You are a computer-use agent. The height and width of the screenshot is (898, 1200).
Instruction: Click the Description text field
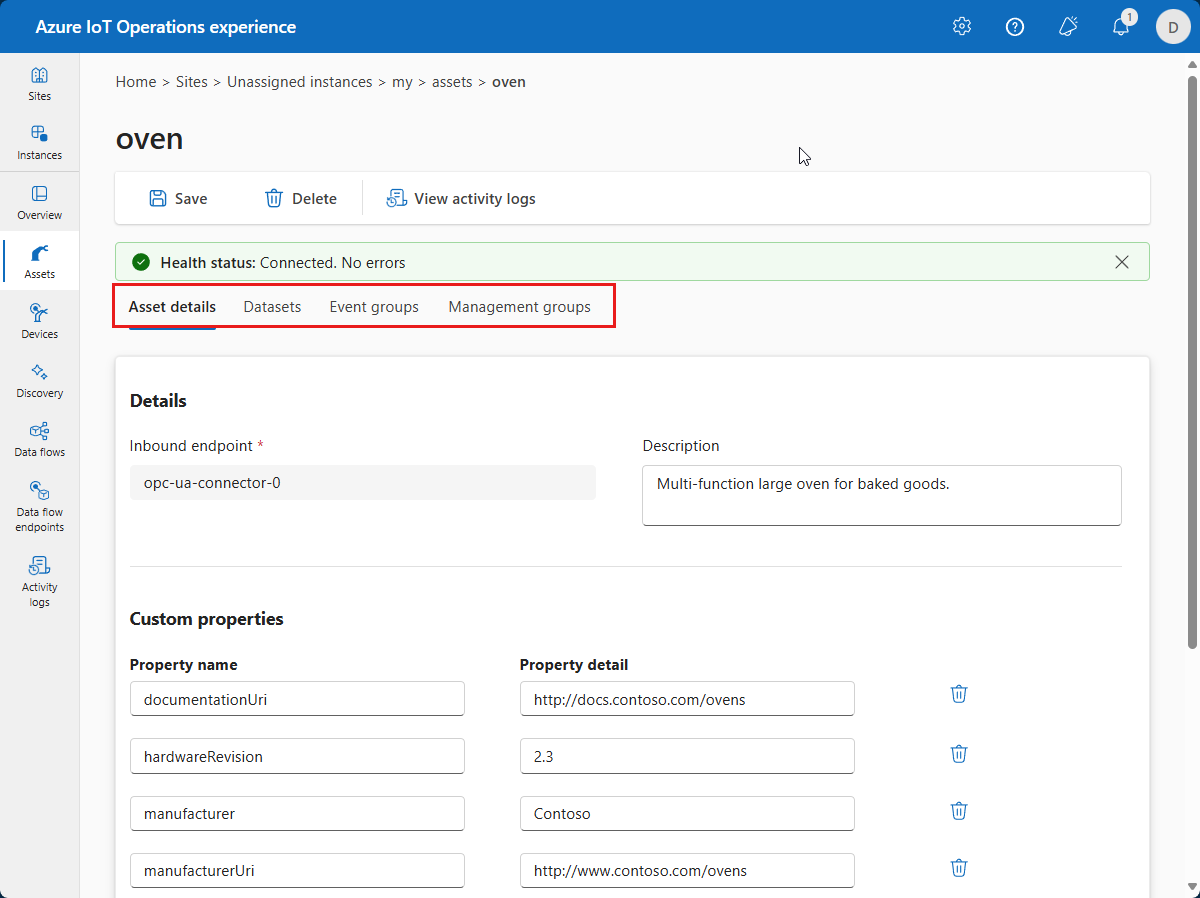(x=881, y=495)
